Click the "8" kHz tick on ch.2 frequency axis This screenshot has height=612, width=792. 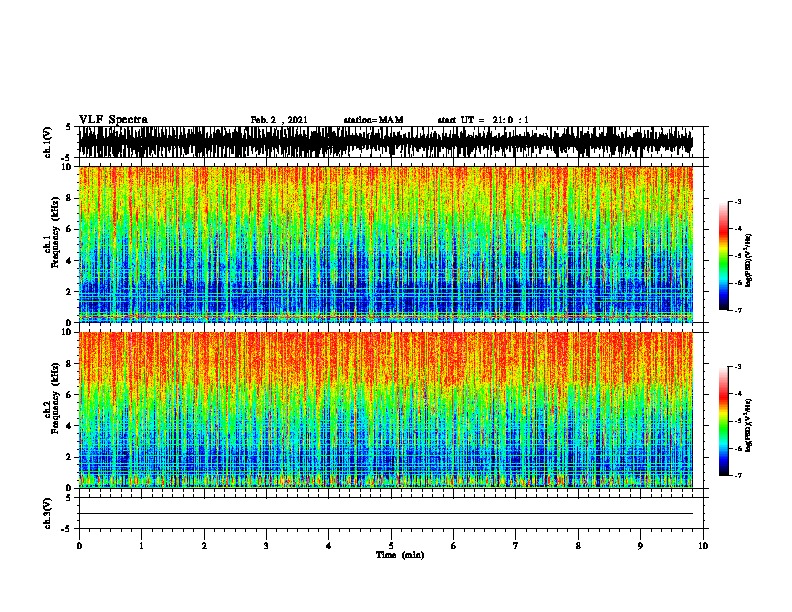[x=70, y=364]
